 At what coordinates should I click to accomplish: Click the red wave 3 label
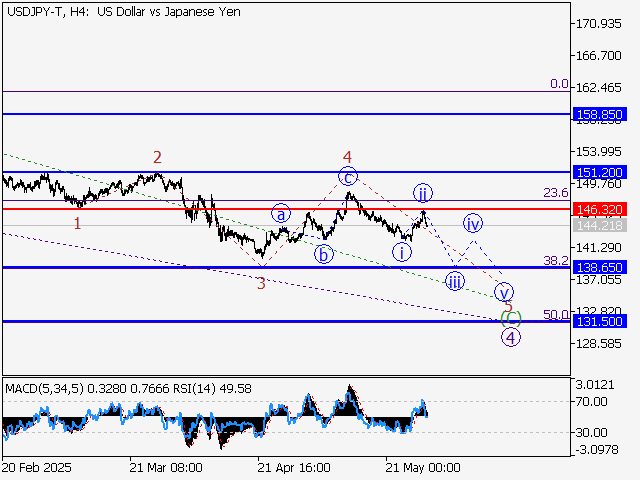[260, 283]
